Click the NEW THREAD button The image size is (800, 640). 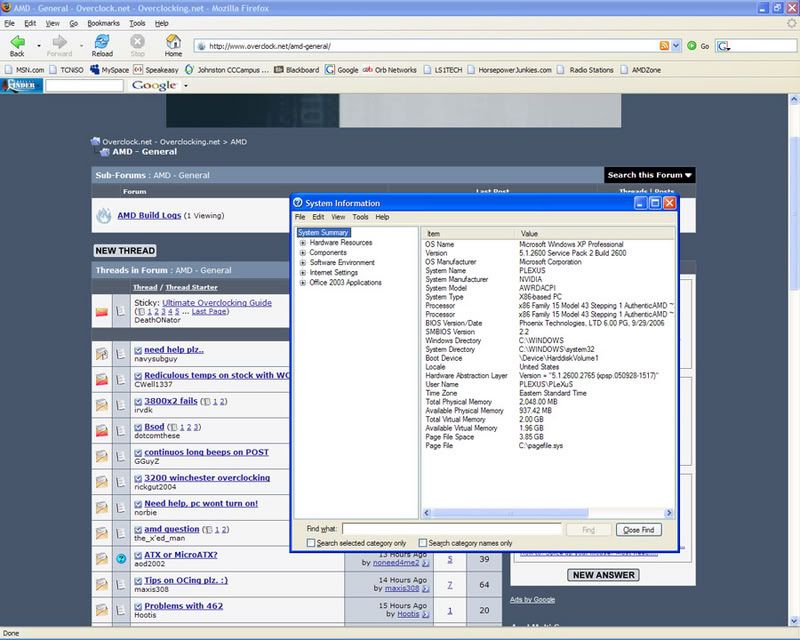[x=125, y=251]
